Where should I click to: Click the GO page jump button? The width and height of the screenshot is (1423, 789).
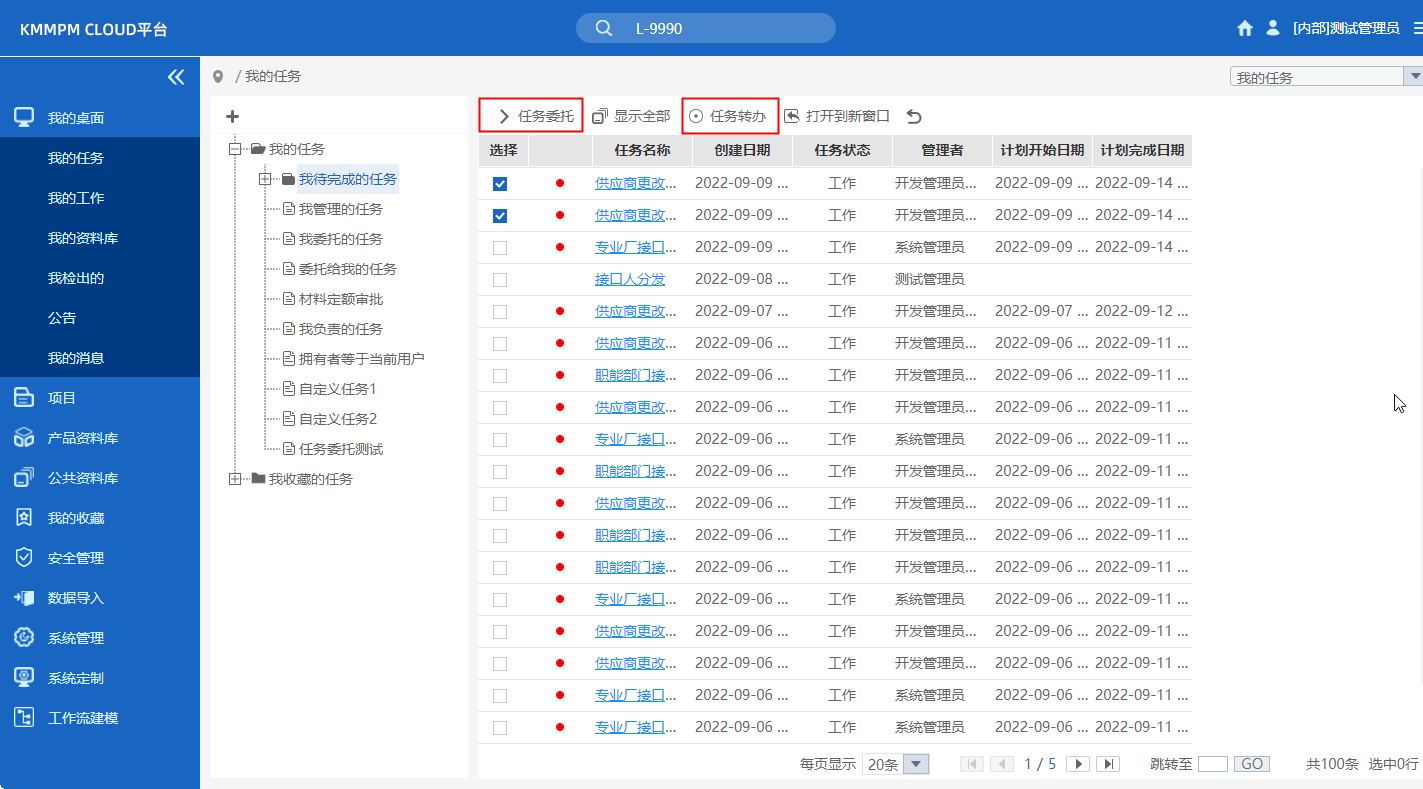tap(1251, 763)
